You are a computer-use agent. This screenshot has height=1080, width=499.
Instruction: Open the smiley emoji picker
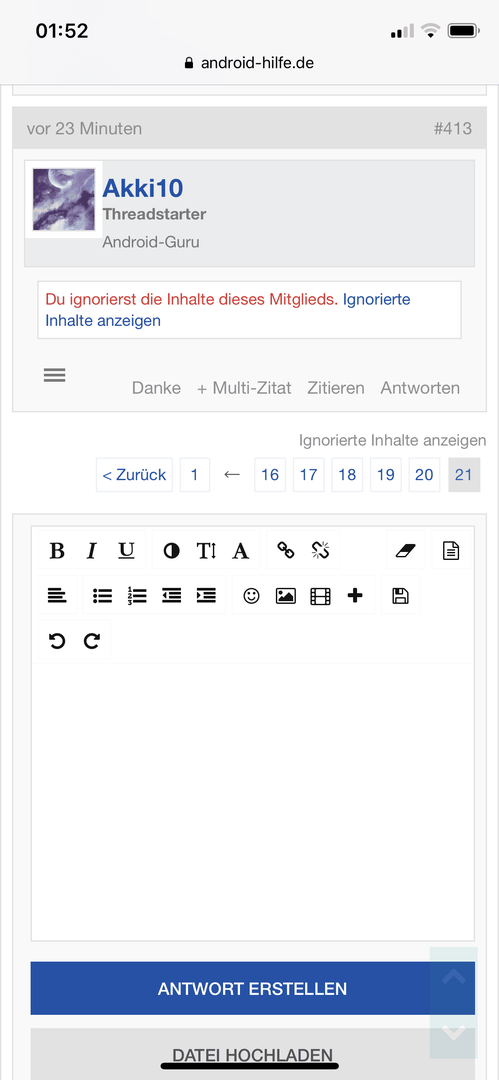pos(252,595)
